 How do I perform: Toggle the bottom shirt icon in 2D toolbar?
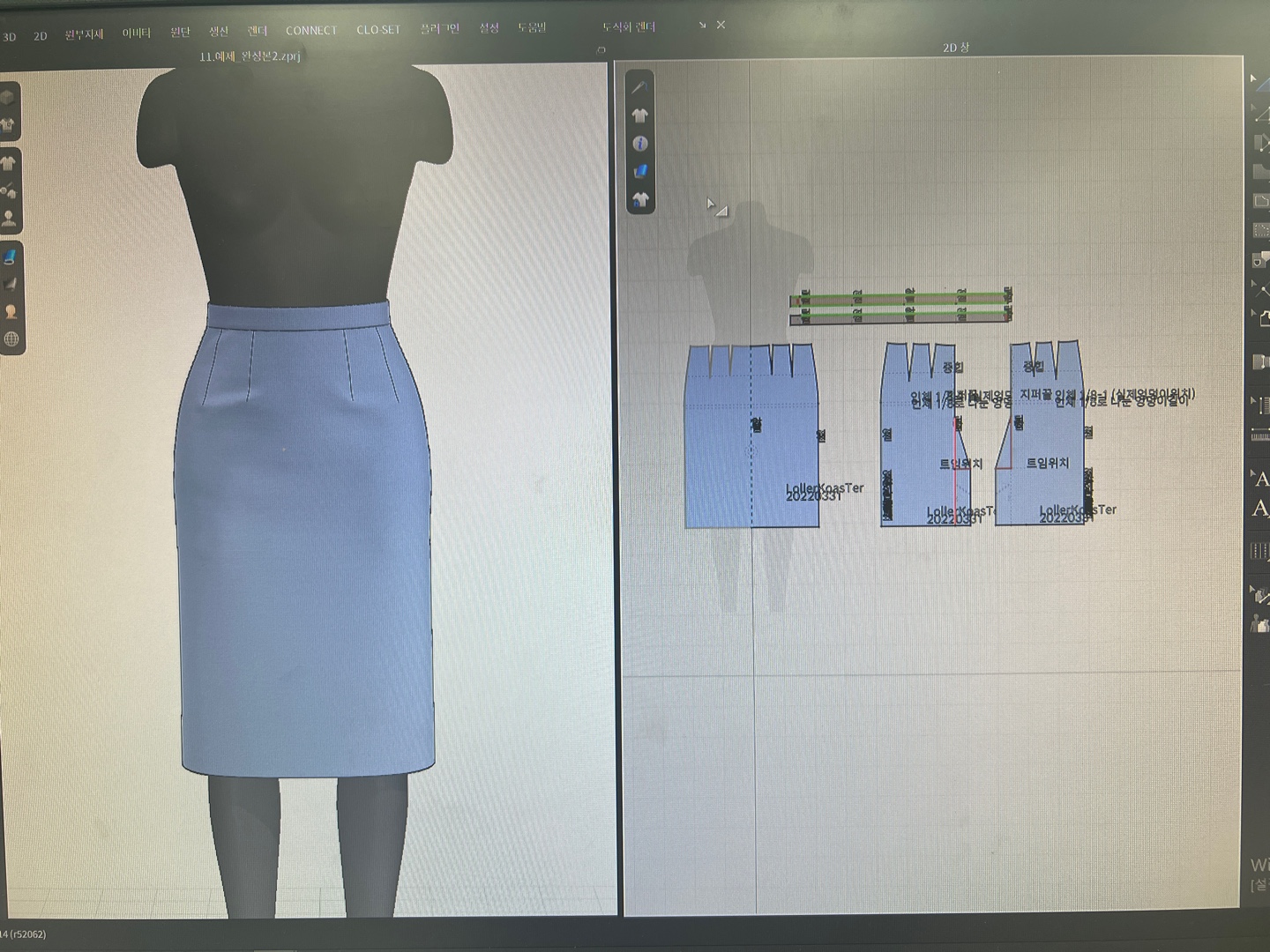point(640,199)
